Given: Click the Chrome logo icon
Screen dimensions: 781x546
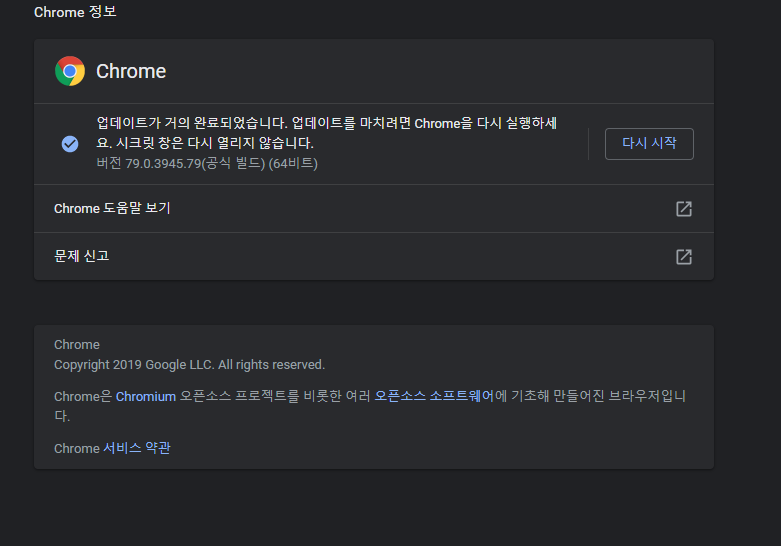Looking at the screenshot, I should click(70, 71).
